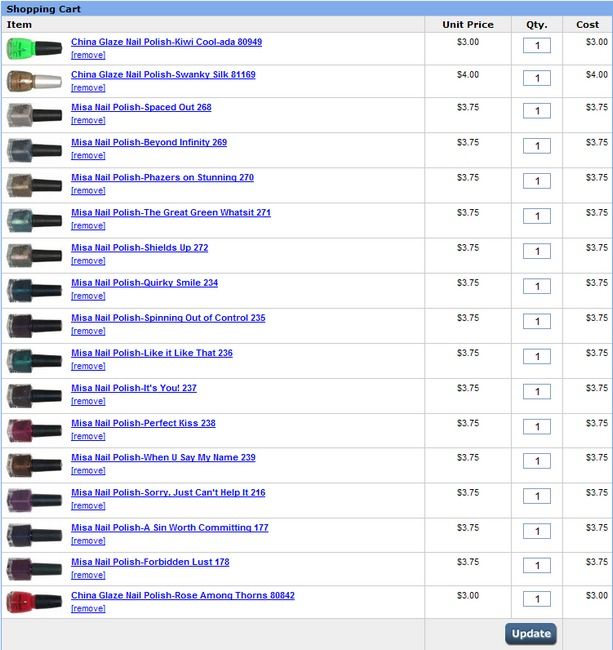Open Misa Sorry, Just Can't Help It 216 link
Image resolution: width=613 pixels, height=650 pixels.
pos(168,492)
